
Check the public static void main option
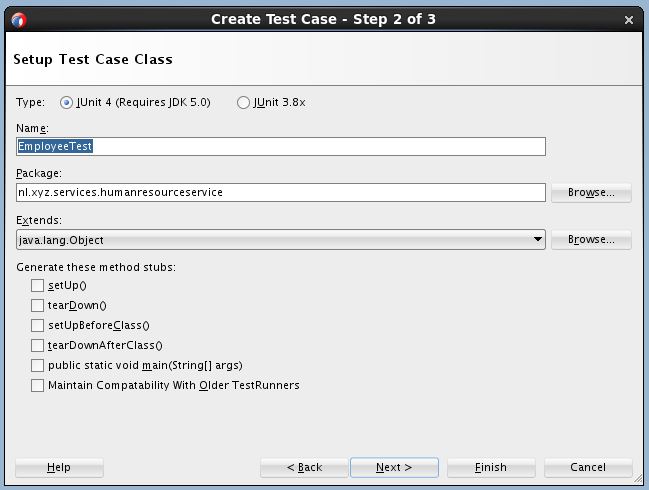(x=38, y=366)
